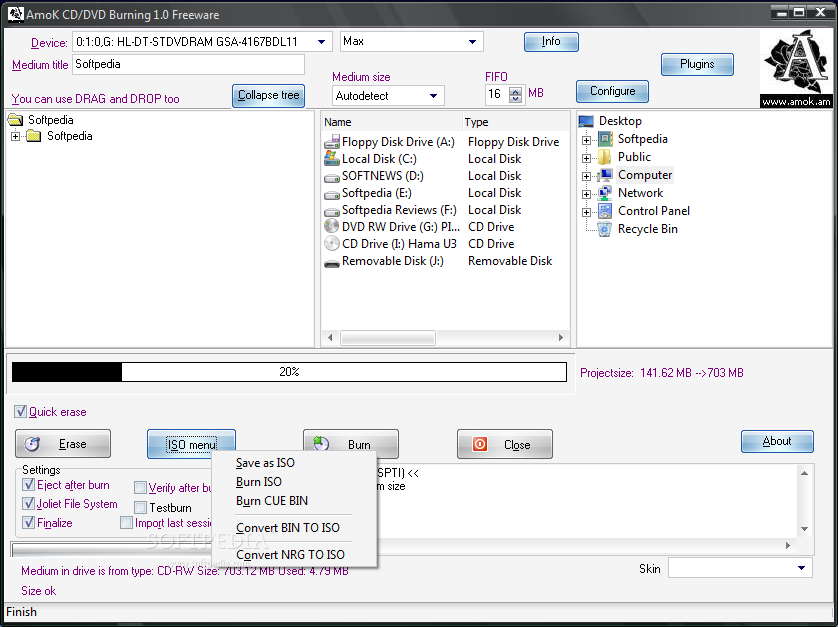838x627 pixels.
Task: Click the root Softpedia open-folder icon
Action: tap(16, 120)
